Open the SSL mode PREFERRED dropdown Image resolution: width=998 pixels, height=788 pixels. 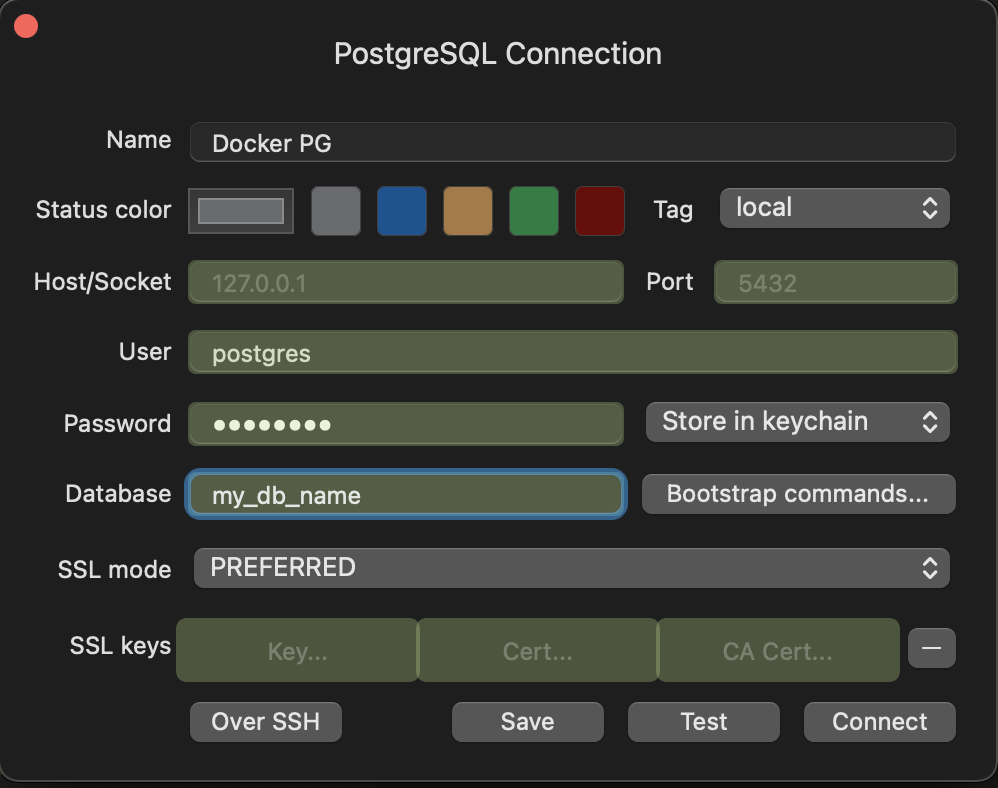tap(571, 568)
